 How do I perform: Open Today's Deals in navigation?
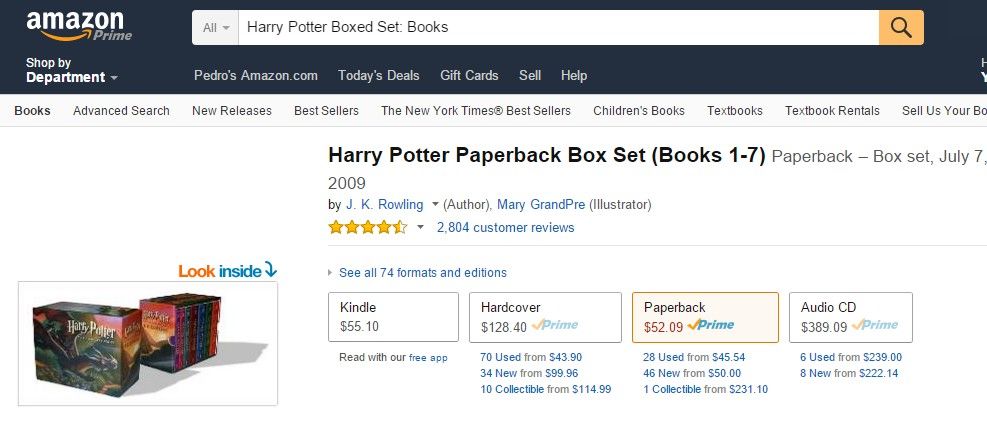(x=379, y=75)
